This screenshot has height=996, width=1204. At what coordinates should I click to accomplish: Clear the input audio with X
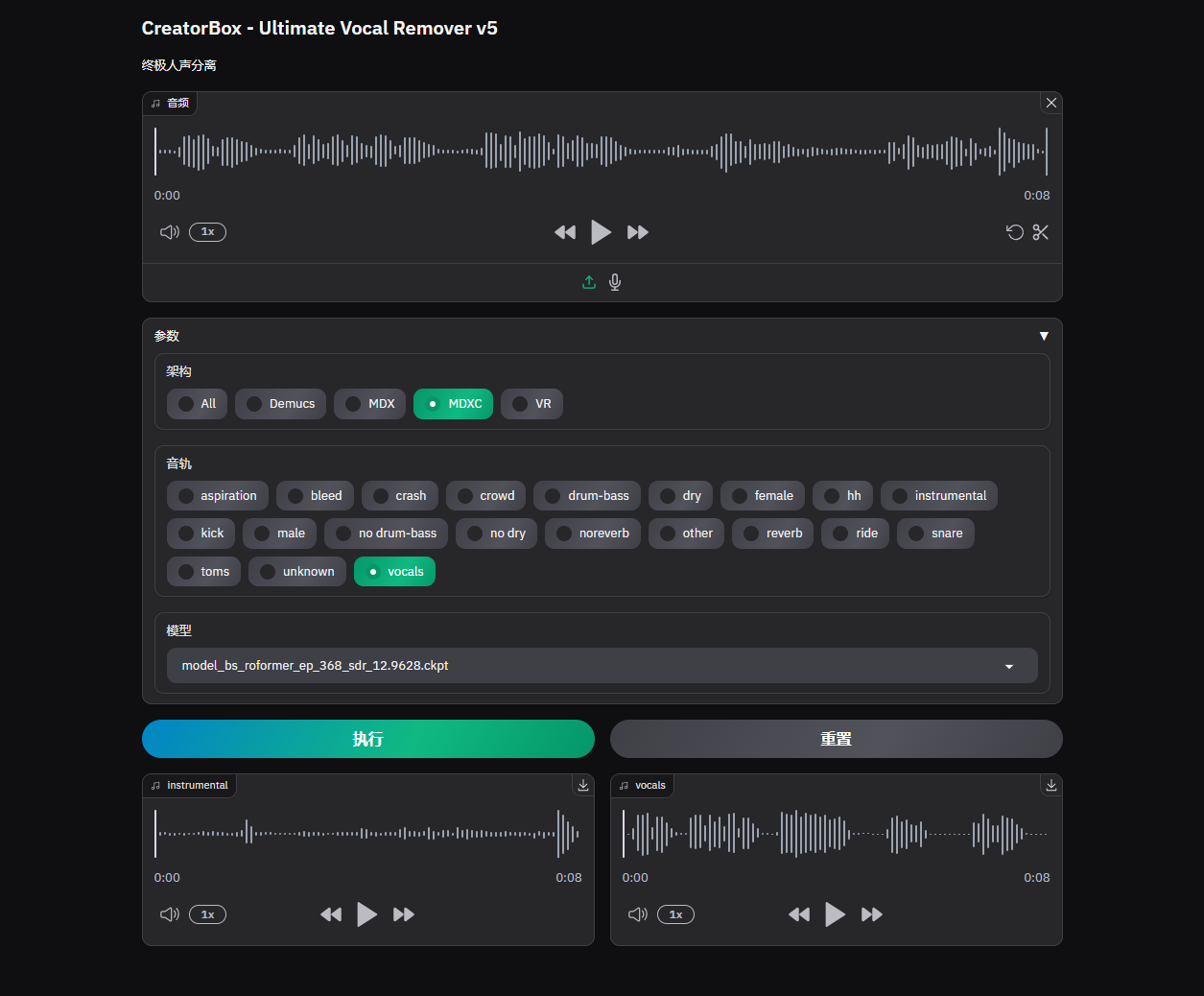pos(1051,103)
